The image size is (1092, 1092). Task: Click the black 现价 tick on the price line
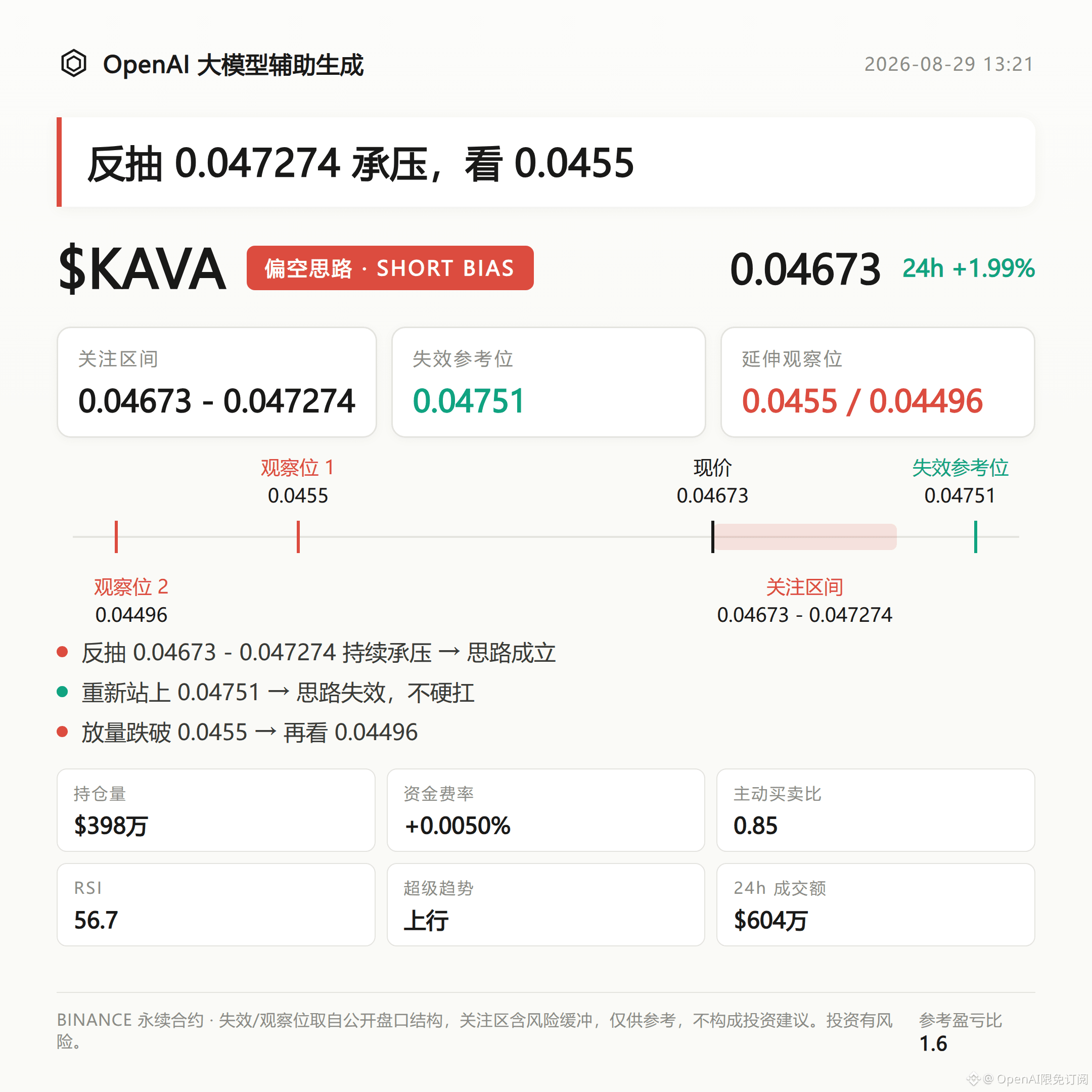(x=713, y=537)
